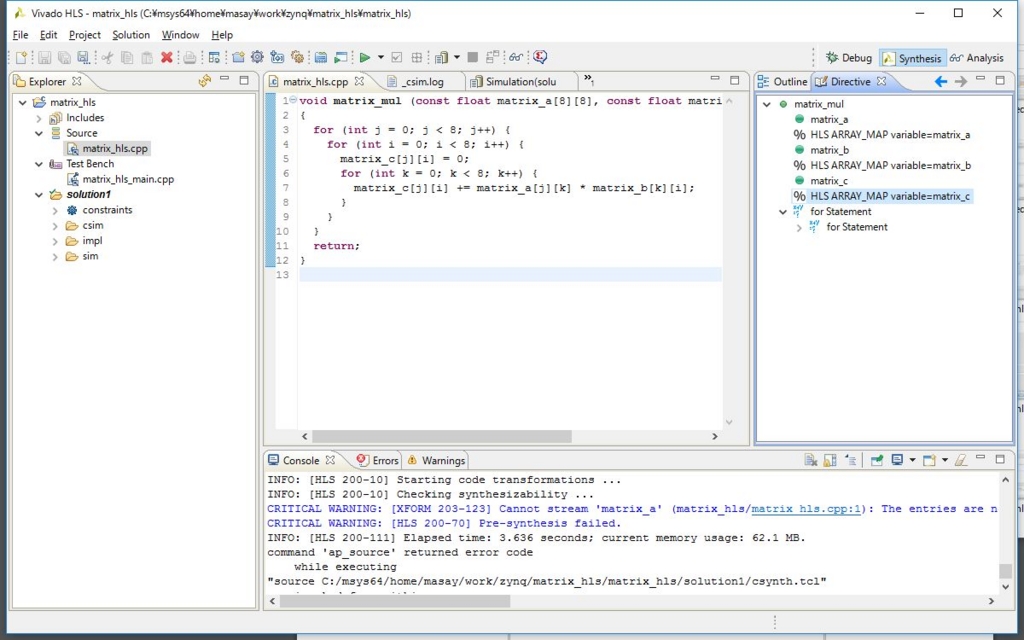Run C Synthesis with green play icon

pyautogui.click(x=365, y=57)
